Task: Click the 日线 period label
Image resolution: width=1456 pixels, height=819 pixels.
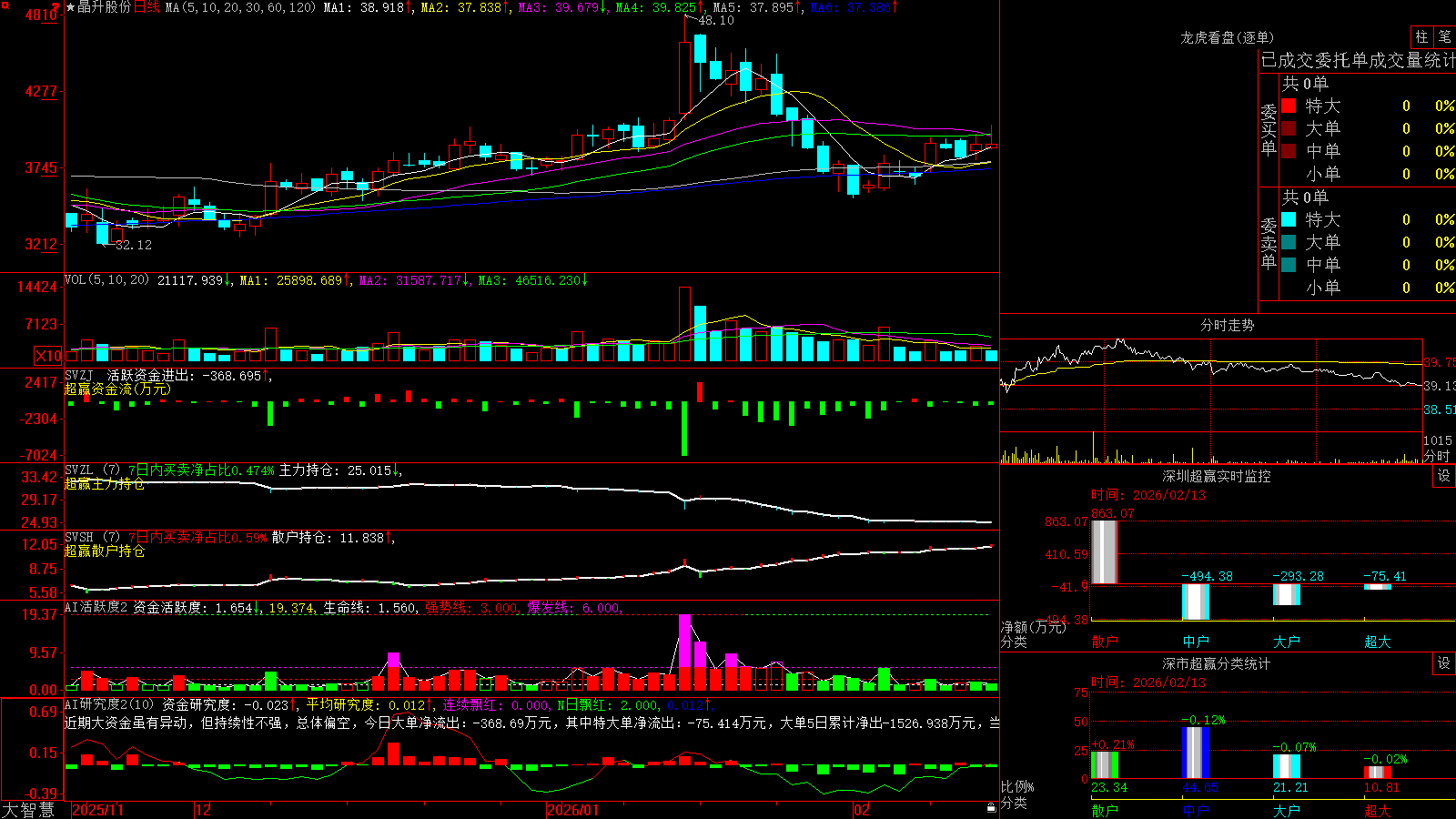Action: 147,7
